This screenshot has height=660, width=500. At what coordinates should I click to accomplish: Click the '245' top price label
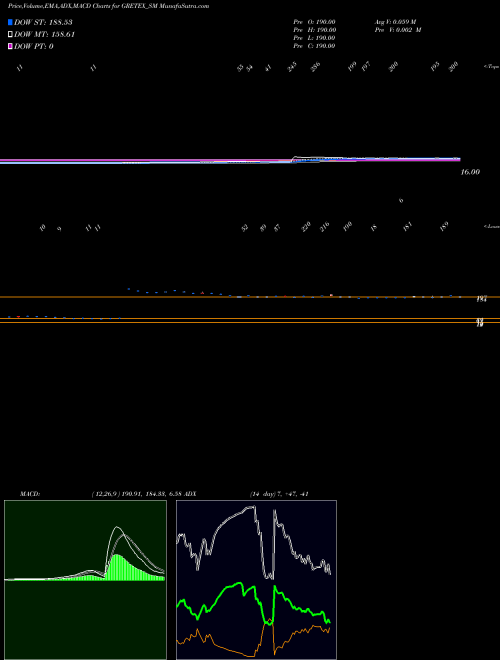[292, 67]
